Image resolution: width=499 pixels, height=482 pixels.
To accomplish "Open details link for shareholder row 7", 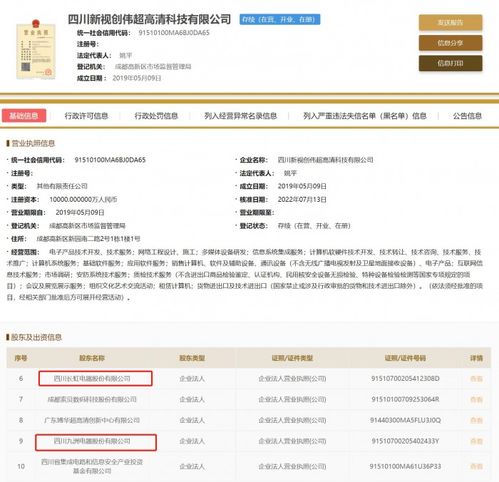I will [x=476, y=399].
